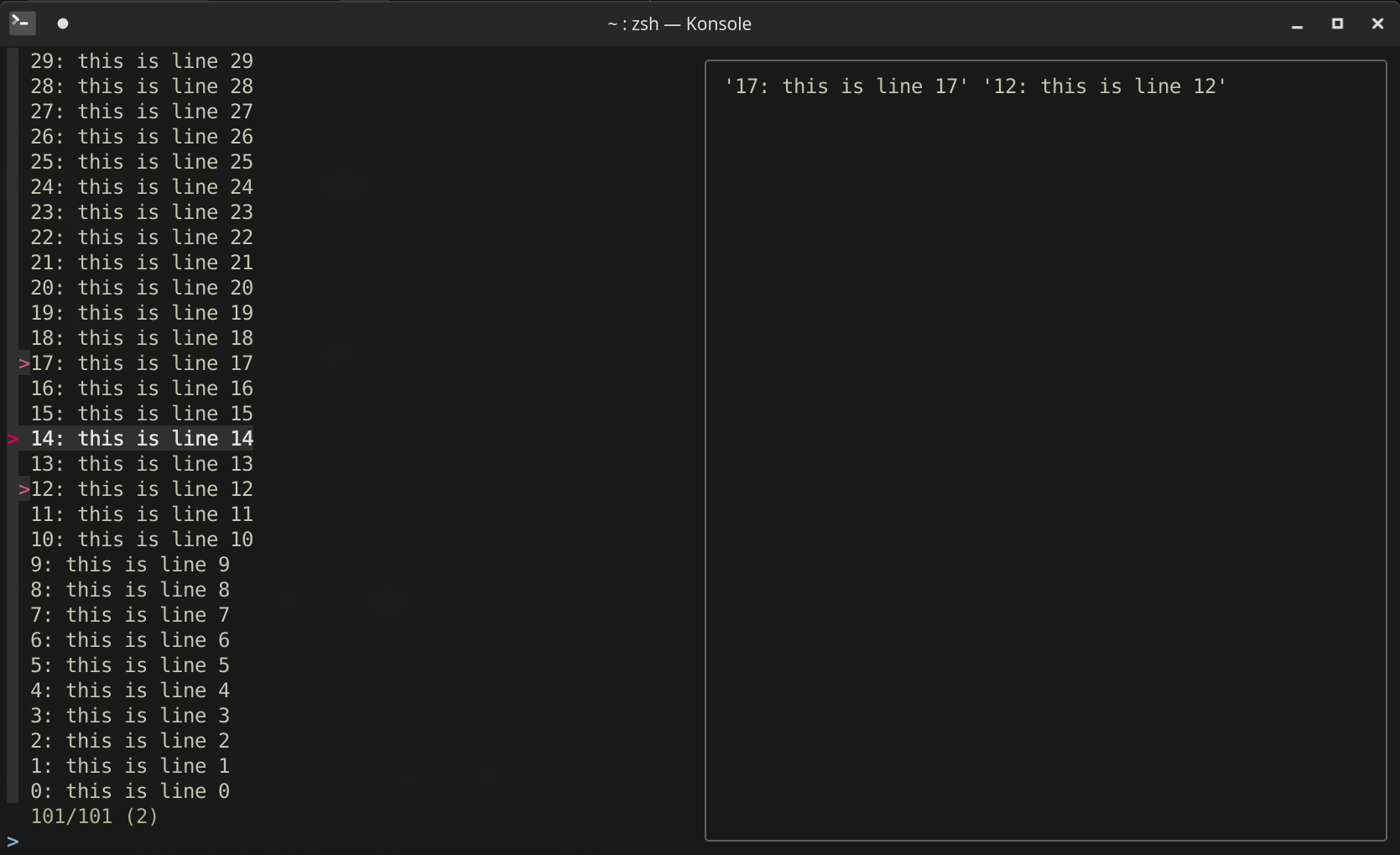Select row '23: this is line 23'
1400x855 pixels.
[x=142, y=212]
